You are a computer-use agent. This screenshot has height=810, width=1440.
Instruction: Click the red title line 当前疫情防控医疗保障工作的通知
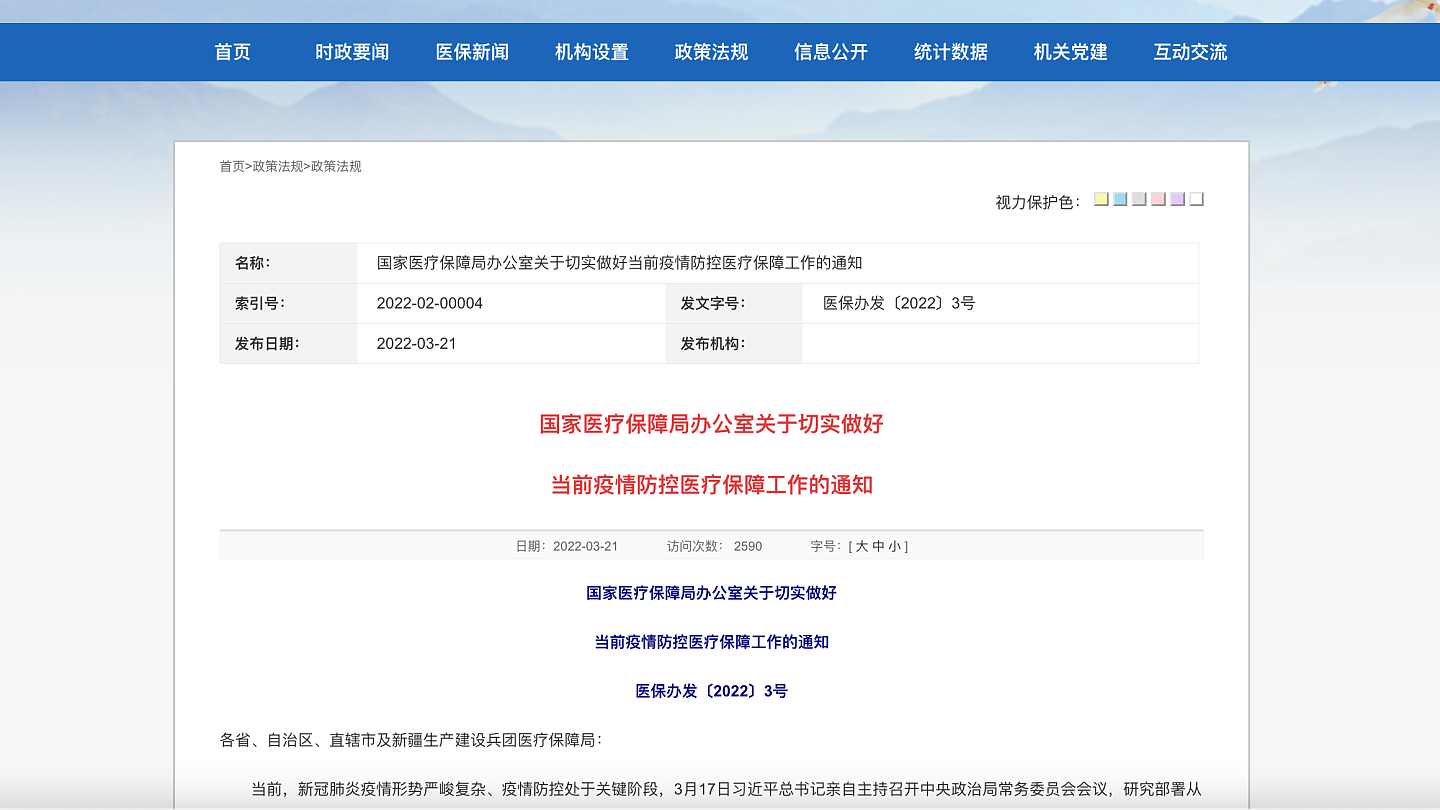point(711,485)
